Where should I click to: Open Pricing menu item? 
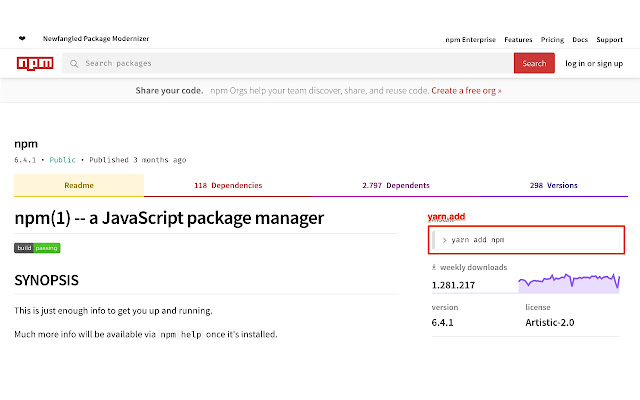coord(552,40)
